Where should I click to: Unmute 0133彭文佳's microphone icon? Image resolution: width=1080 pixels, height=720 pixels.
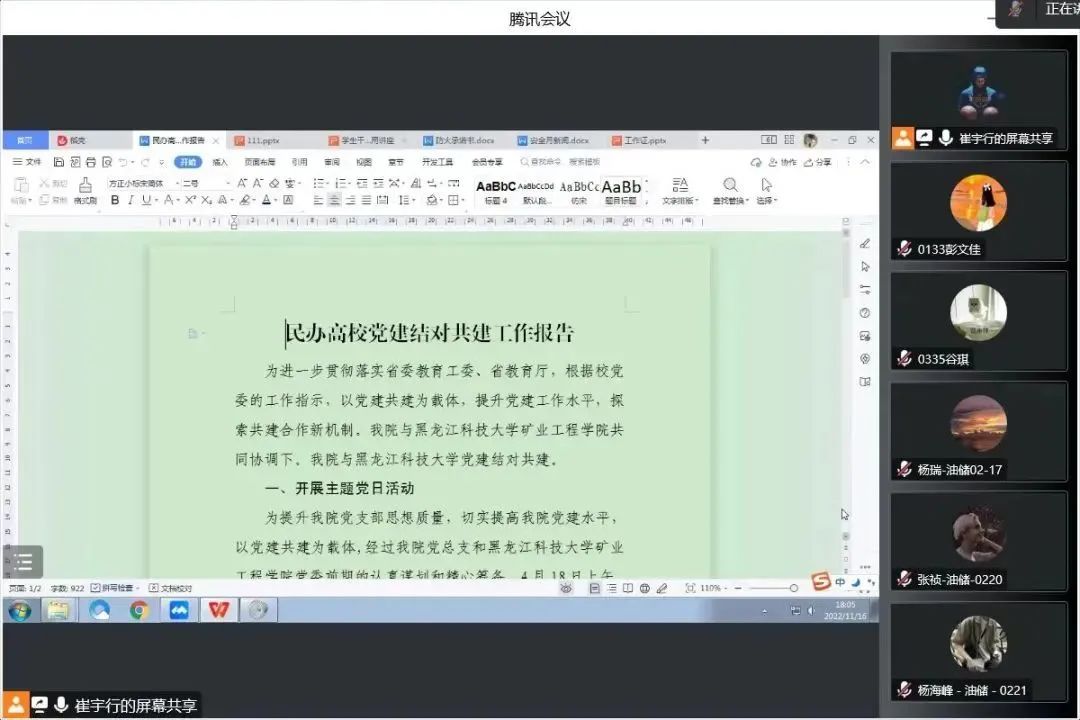tap(904, 249)
